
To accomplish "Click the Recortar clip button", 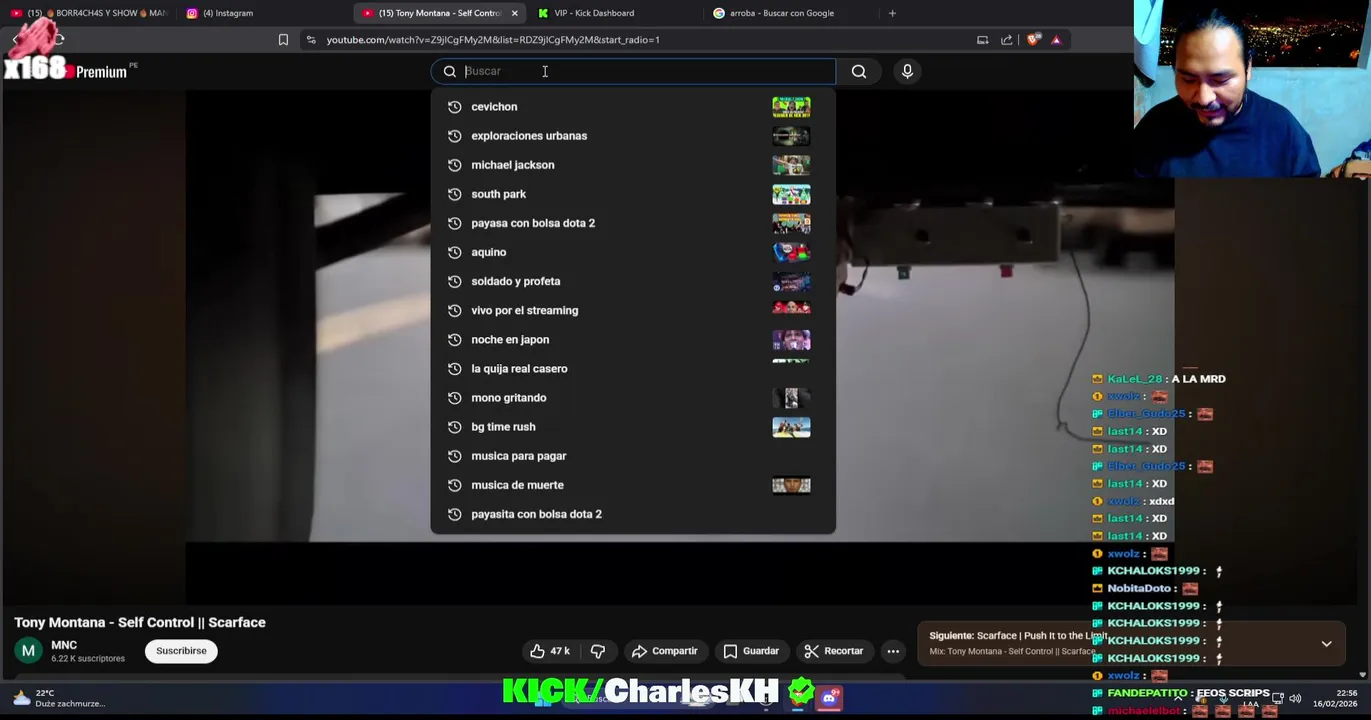I will [x=834, y=651].
